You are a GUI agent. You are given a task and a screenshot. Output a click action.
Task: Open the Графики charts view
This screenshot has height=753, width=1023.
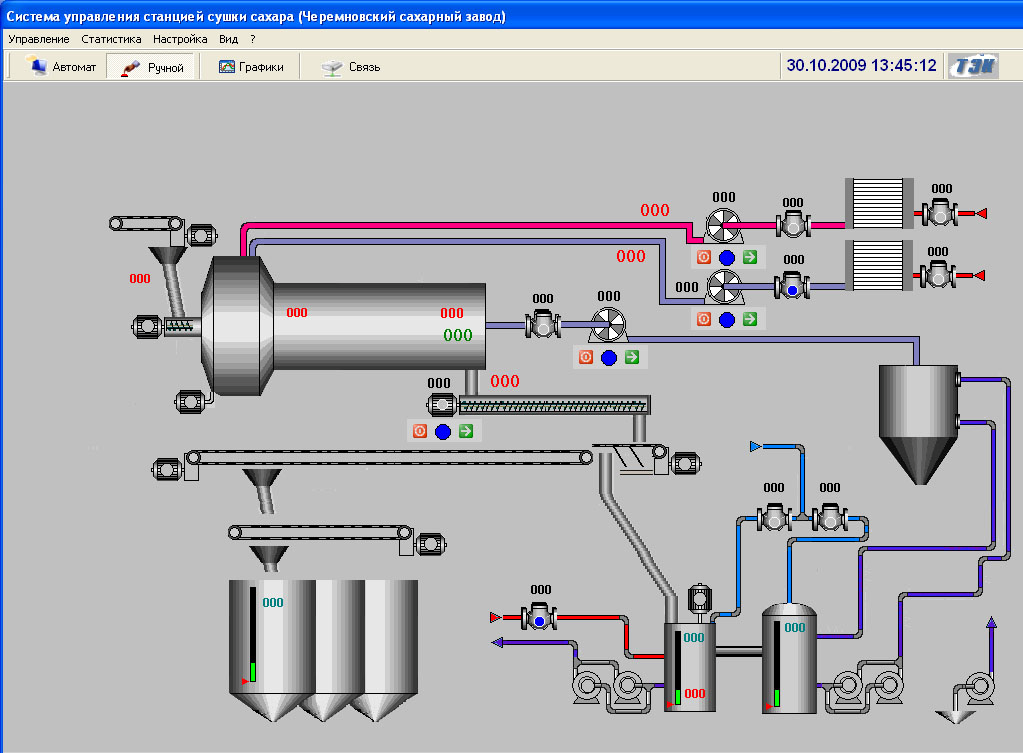click(x=251, y=67)
